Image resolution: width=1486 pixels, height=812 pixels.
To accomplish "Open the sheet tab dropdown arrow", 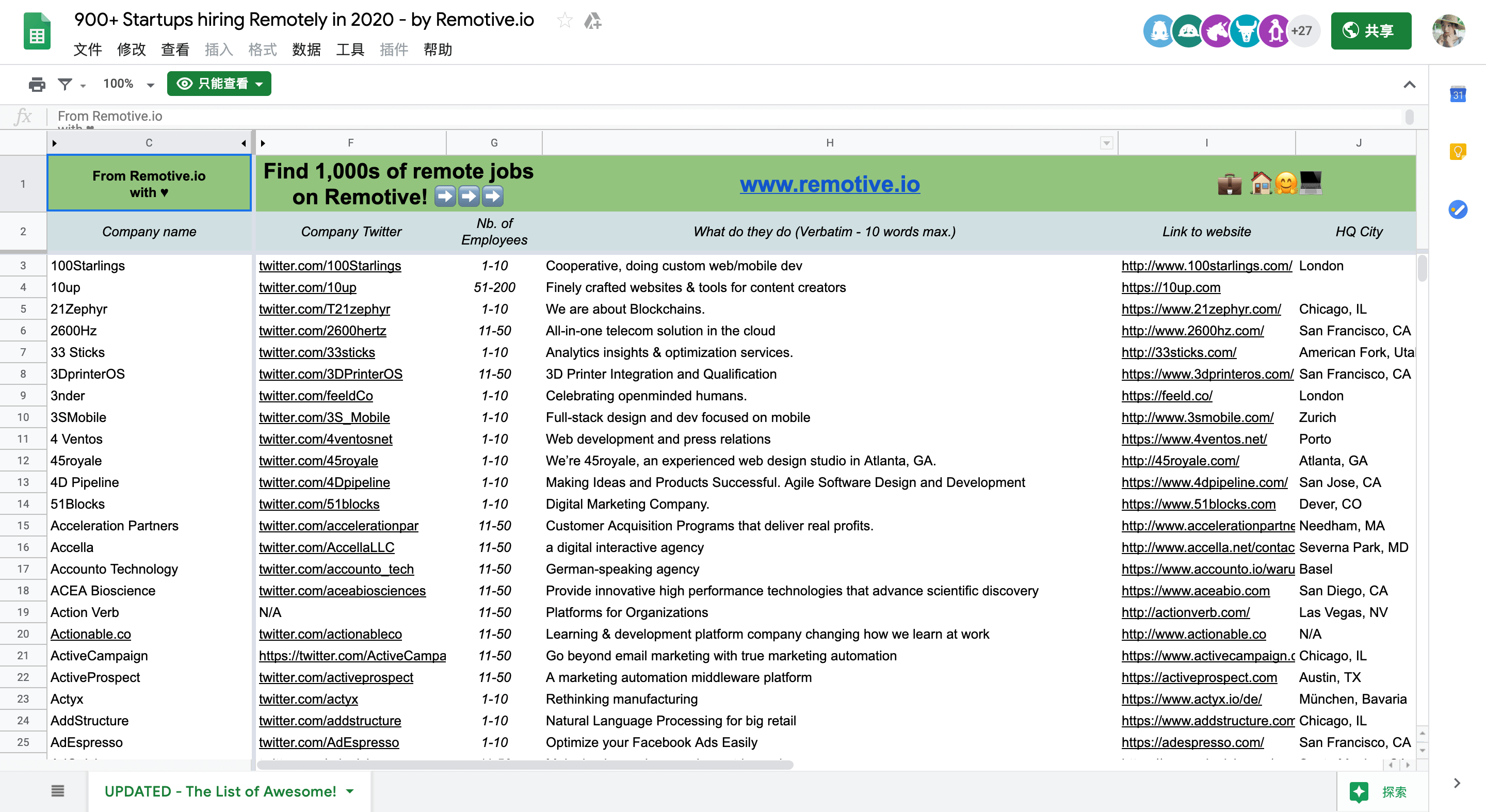I will point(350,791).
